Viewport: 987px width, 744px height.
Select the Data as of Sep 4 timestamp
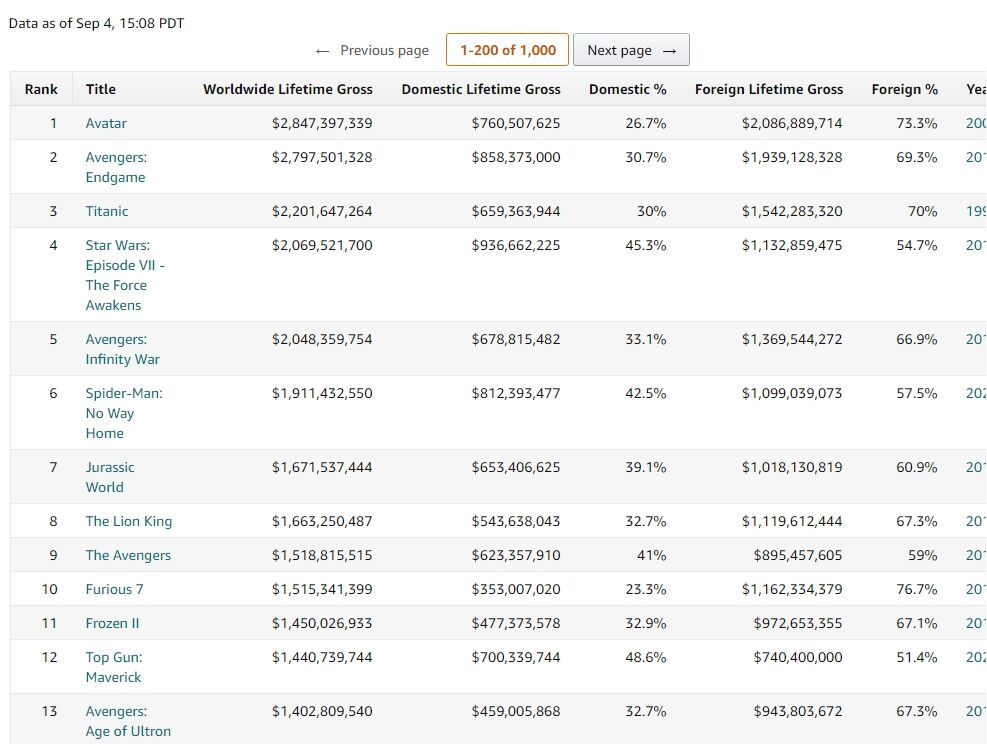point(96,23)
